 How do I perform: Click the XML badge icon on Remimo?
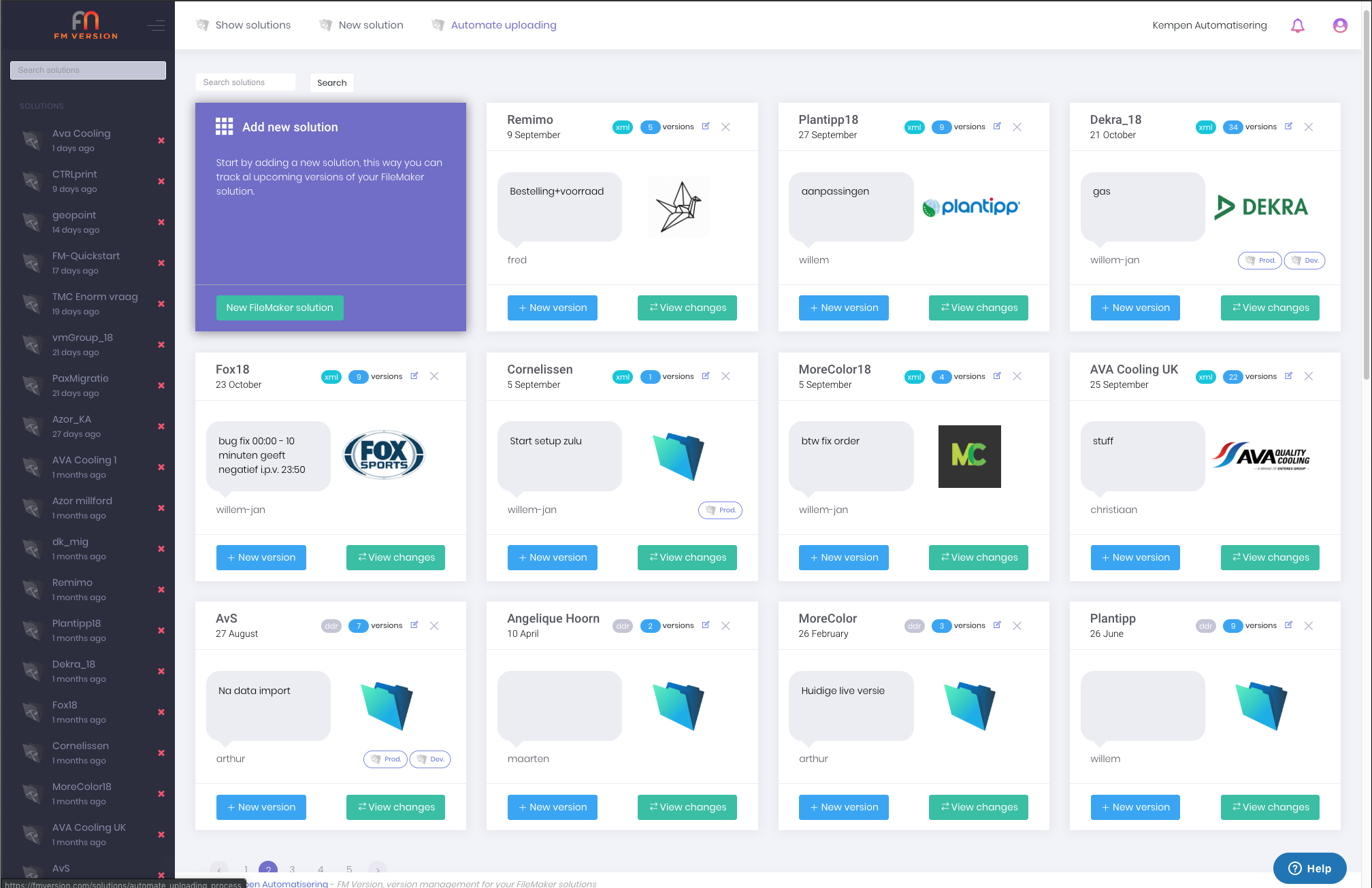(x=622, y=126)
